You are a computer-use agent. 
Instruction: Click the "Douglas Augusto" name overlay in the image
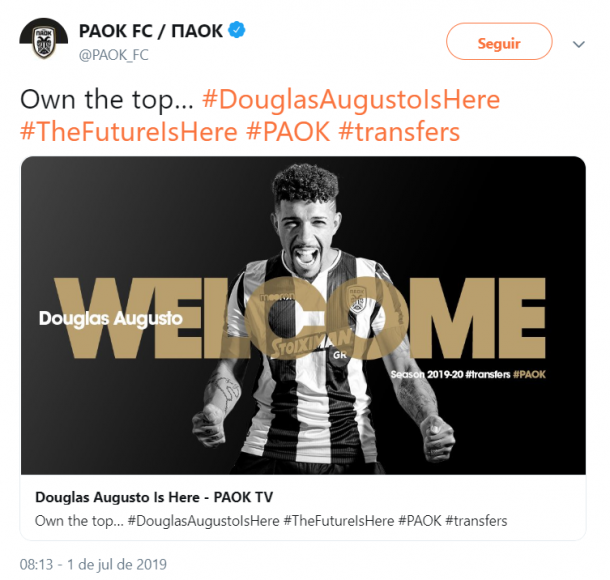point(110,319)
